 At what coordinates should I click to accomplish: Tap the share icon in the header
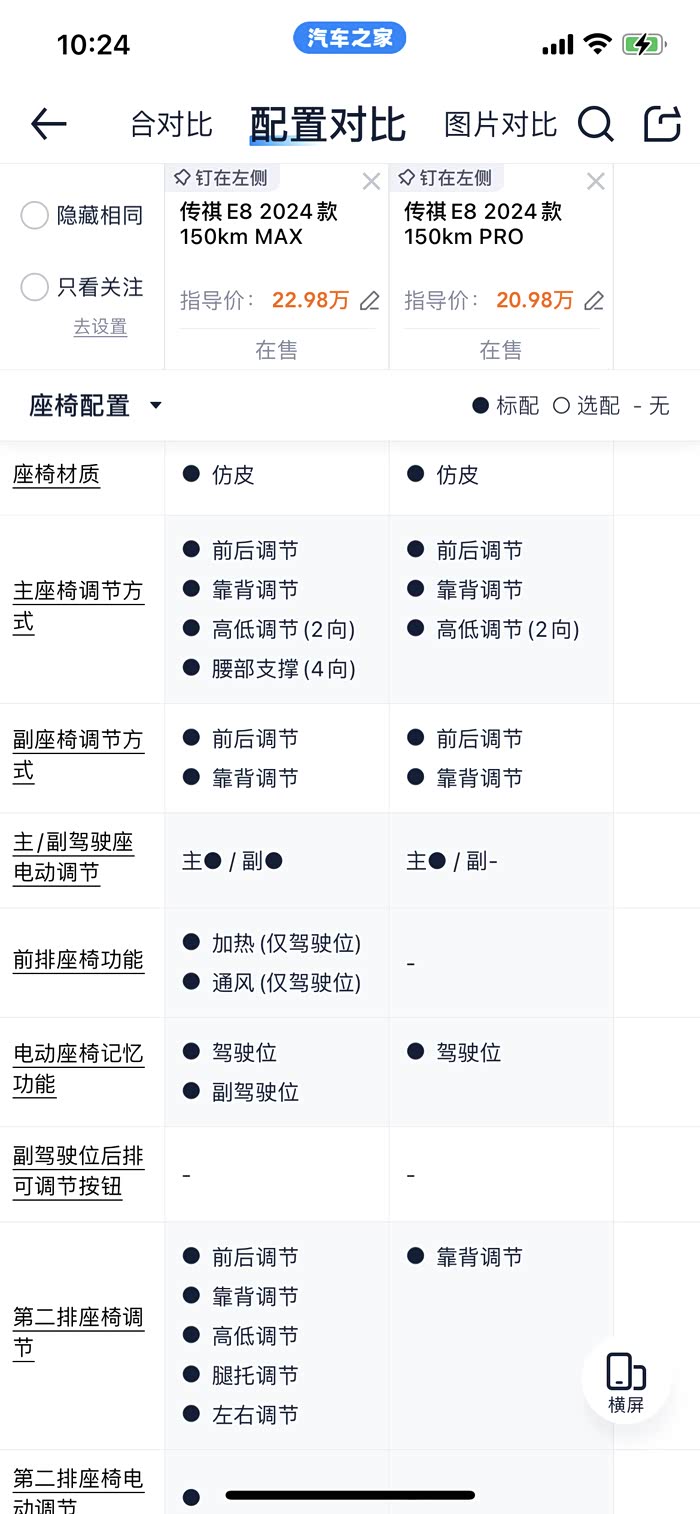661,124
